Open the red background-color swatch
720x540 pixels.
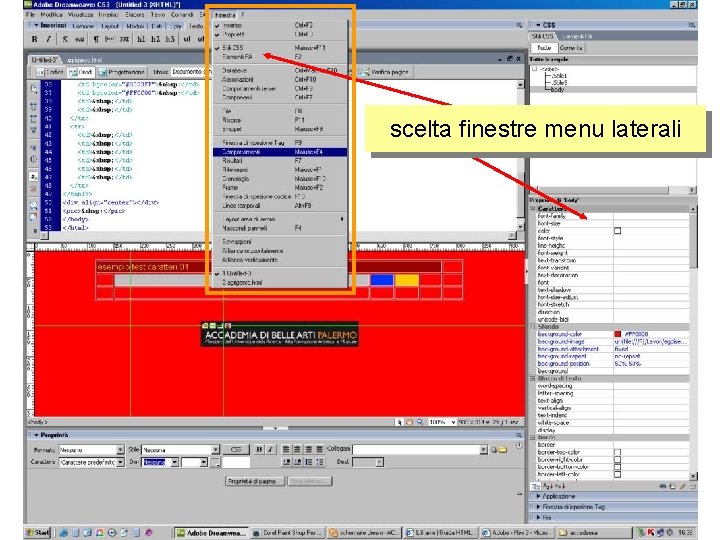click(x=618, y=334)
